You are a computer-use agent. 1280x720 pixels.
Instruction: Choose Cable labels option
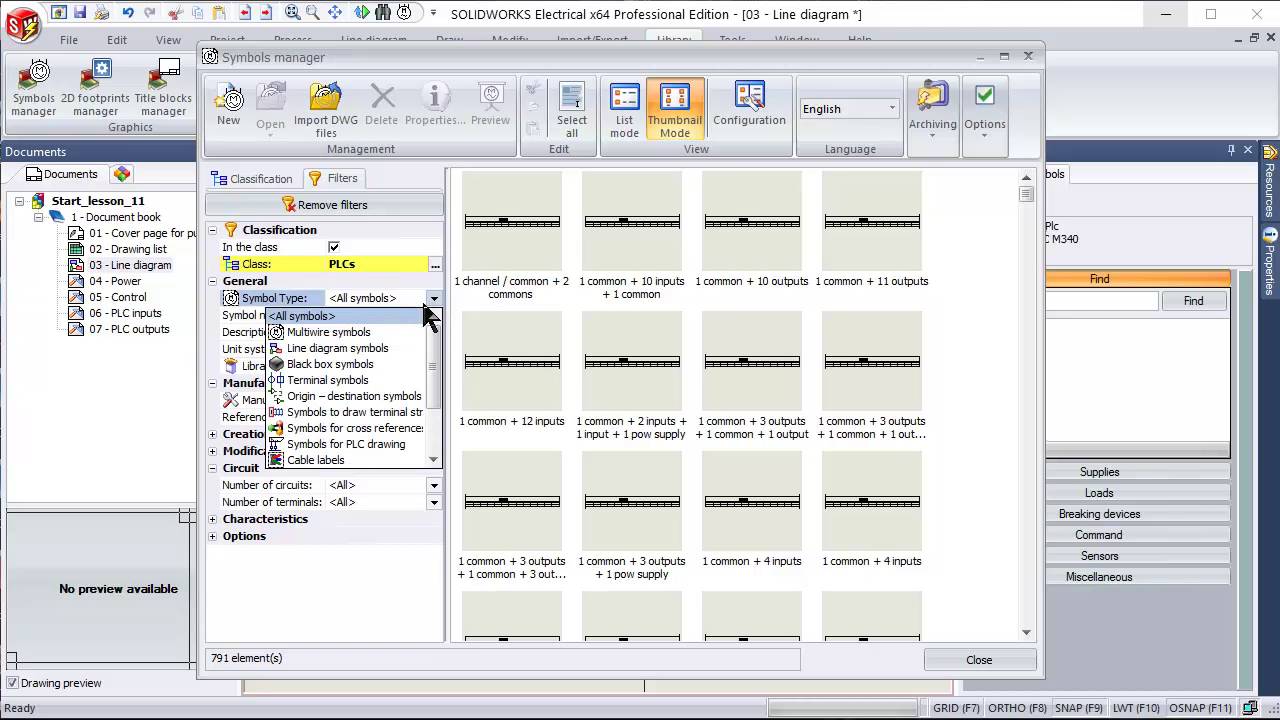coord(315,460)
